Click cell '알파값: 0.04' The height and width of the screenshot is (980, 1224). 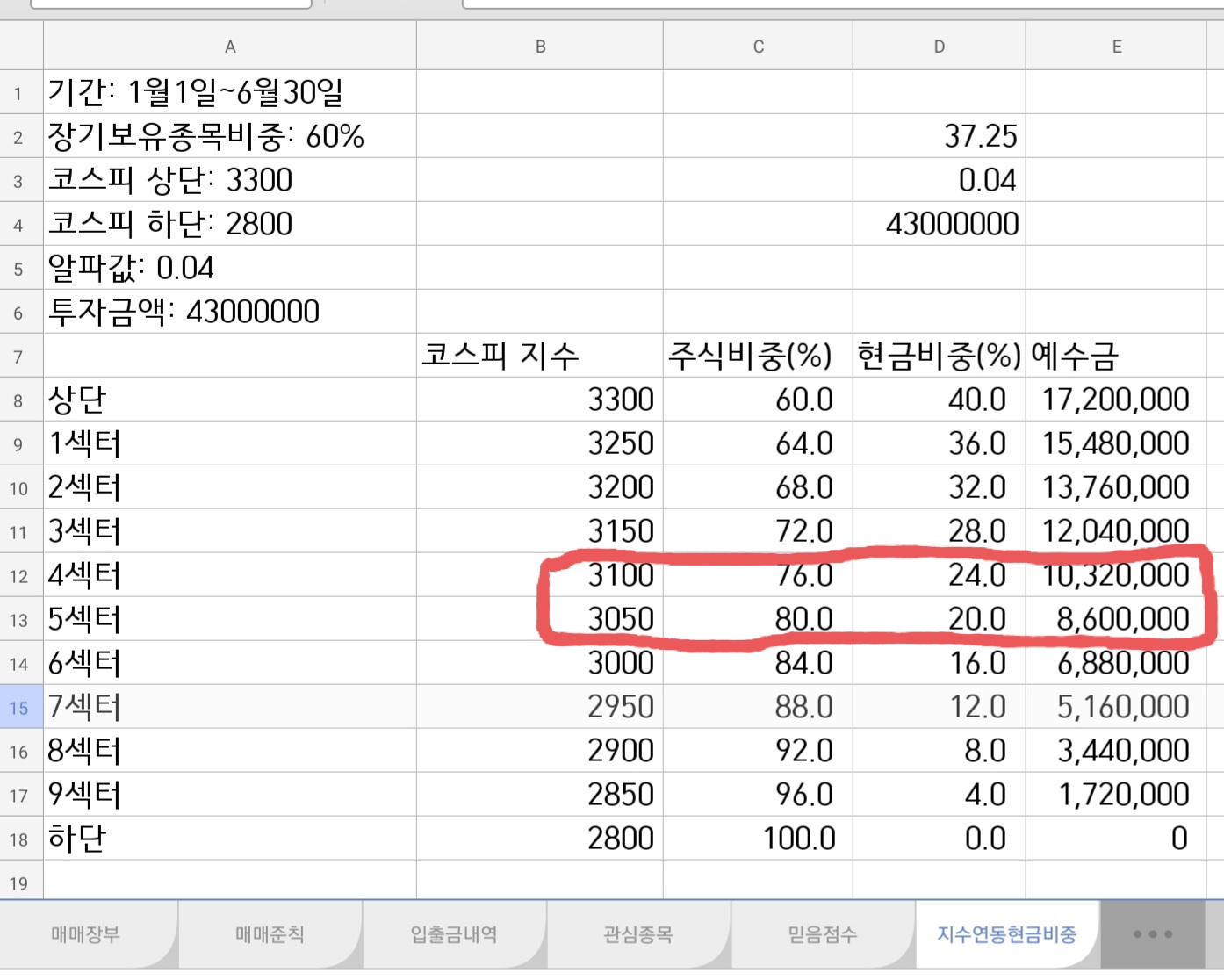pos(230,268)
